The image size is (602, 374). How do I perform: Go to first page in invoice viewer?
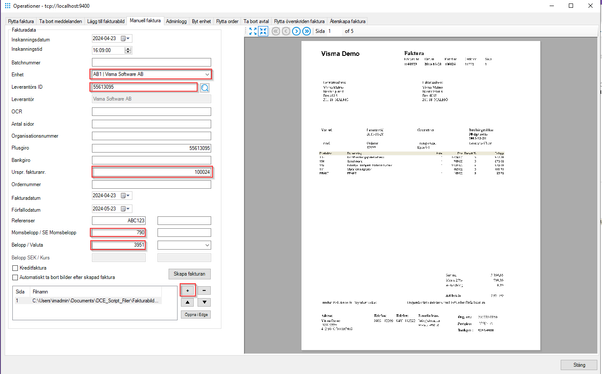[x=276, y=31]
